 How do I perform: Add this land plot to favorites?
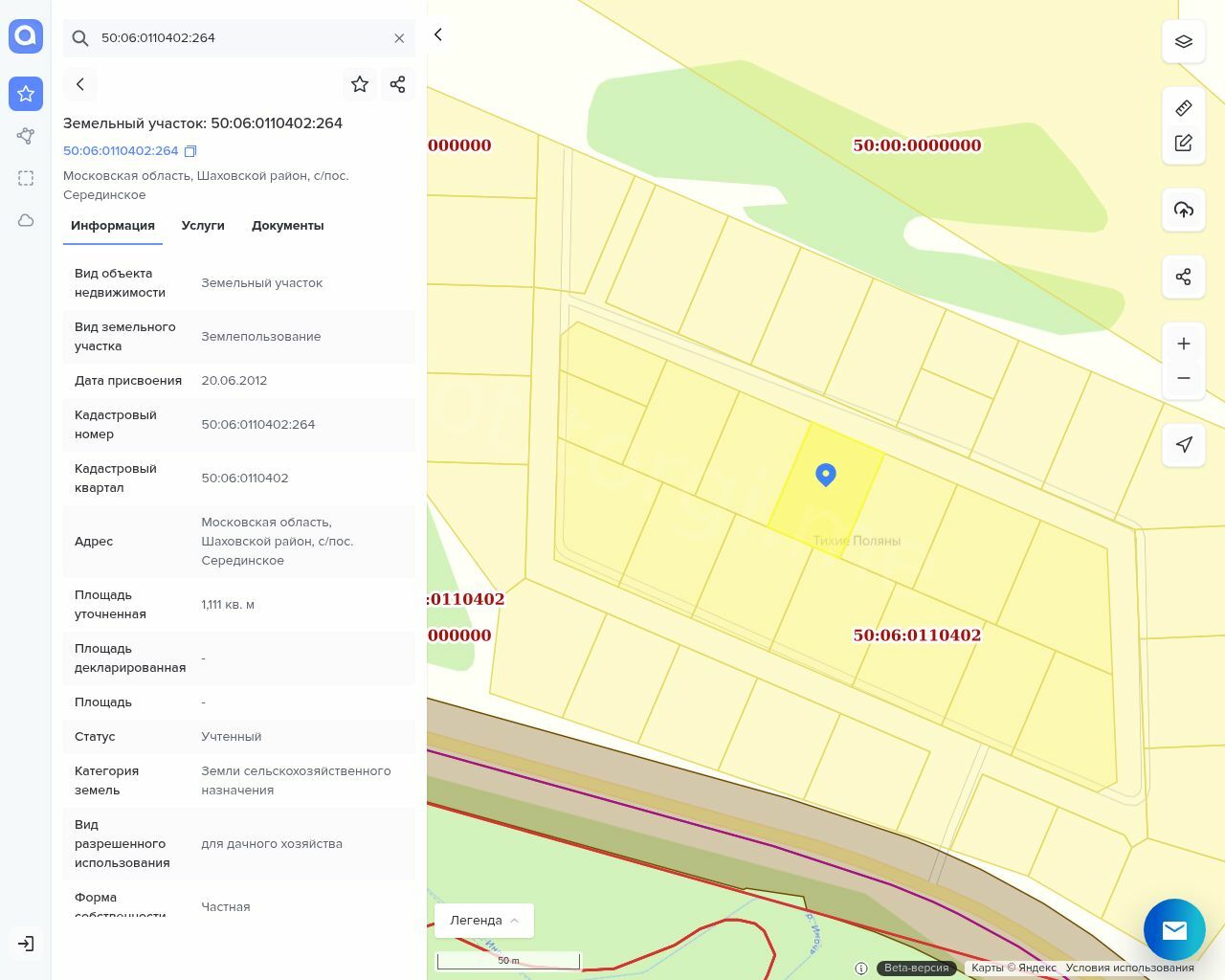pos(360,84)
